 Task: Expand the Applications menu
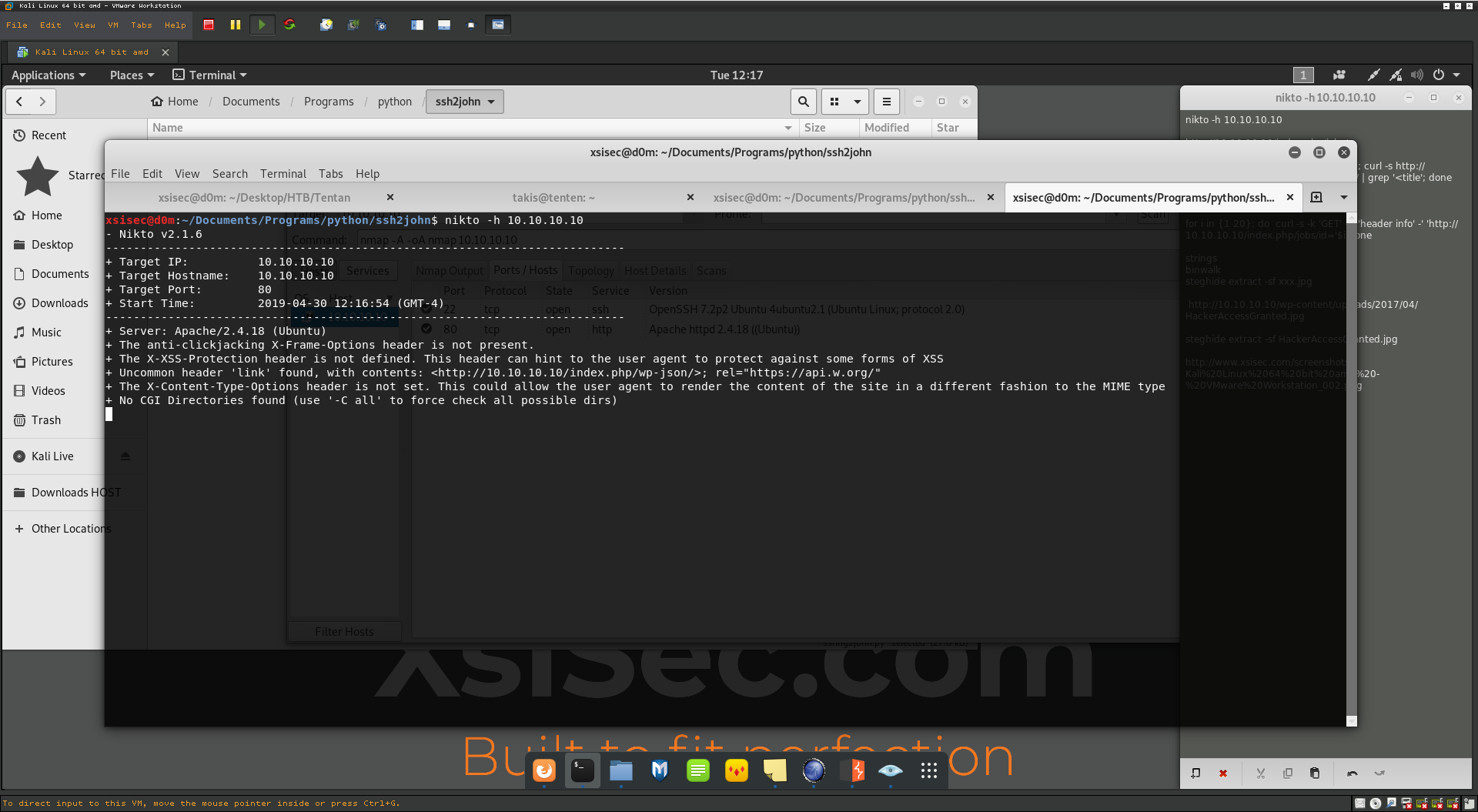(48, 75)
